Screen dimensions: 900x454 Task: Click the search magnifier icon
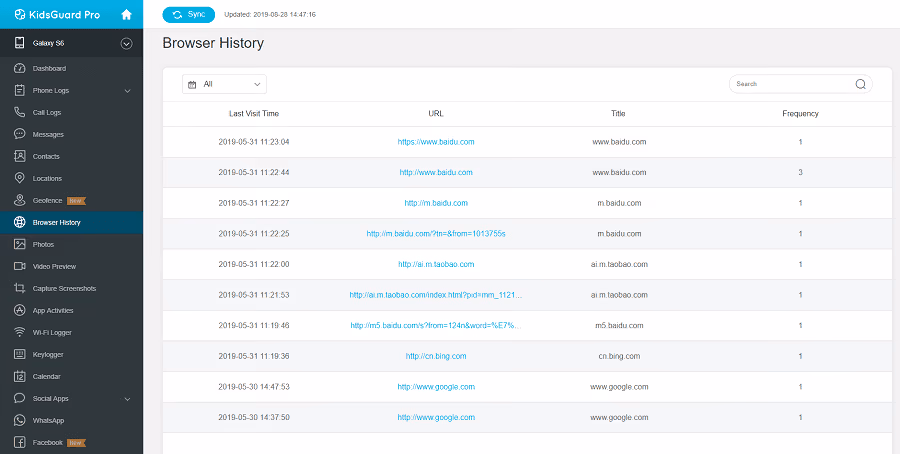(860, 84)
